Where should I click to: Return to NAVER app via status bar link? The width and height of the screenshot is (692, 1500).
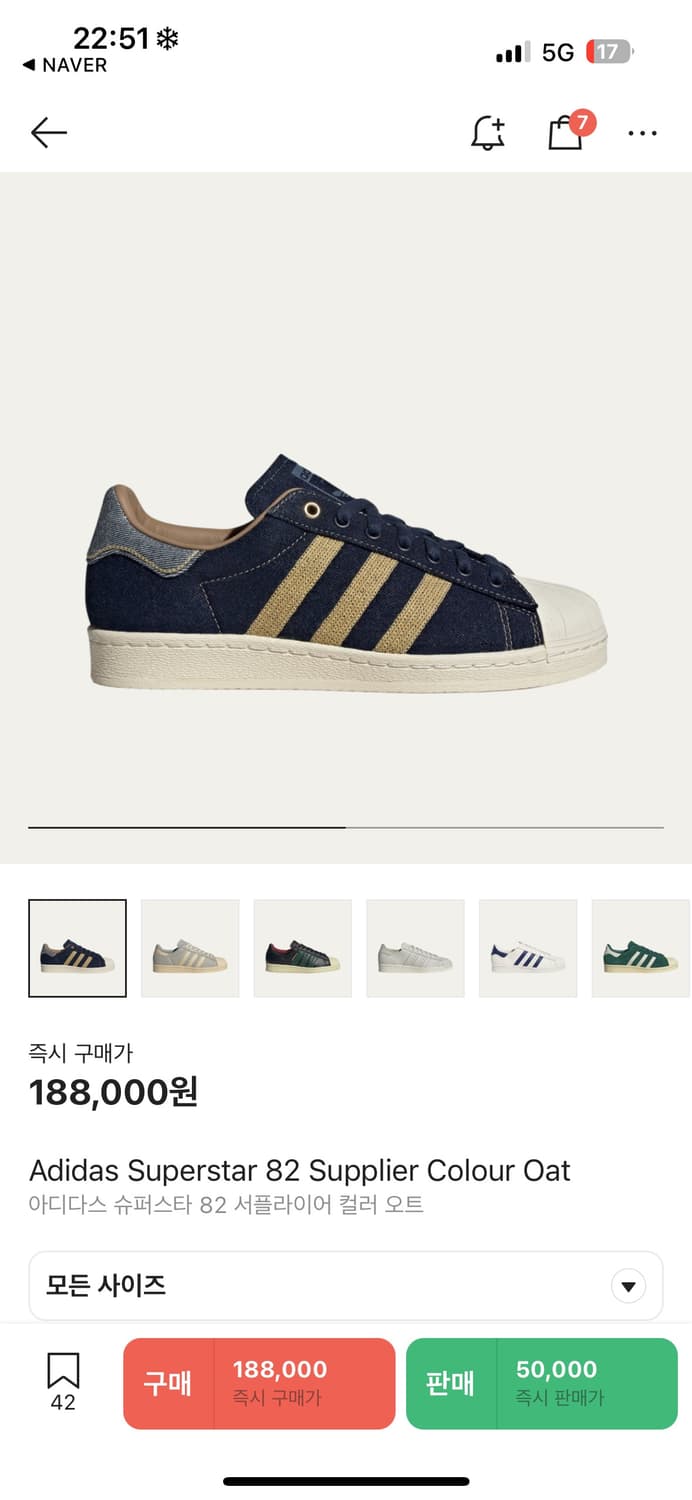point(64,65)
